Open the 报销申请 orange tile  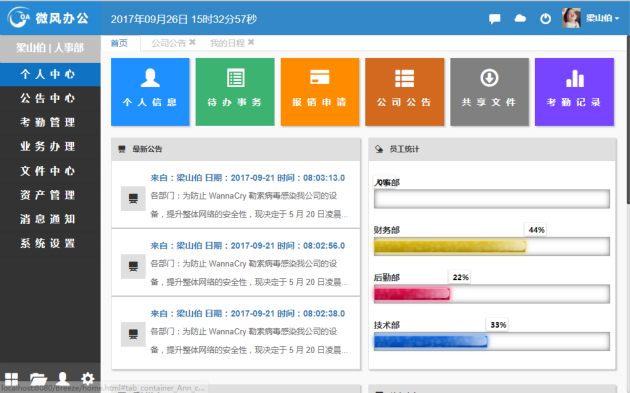click(320, 92)
